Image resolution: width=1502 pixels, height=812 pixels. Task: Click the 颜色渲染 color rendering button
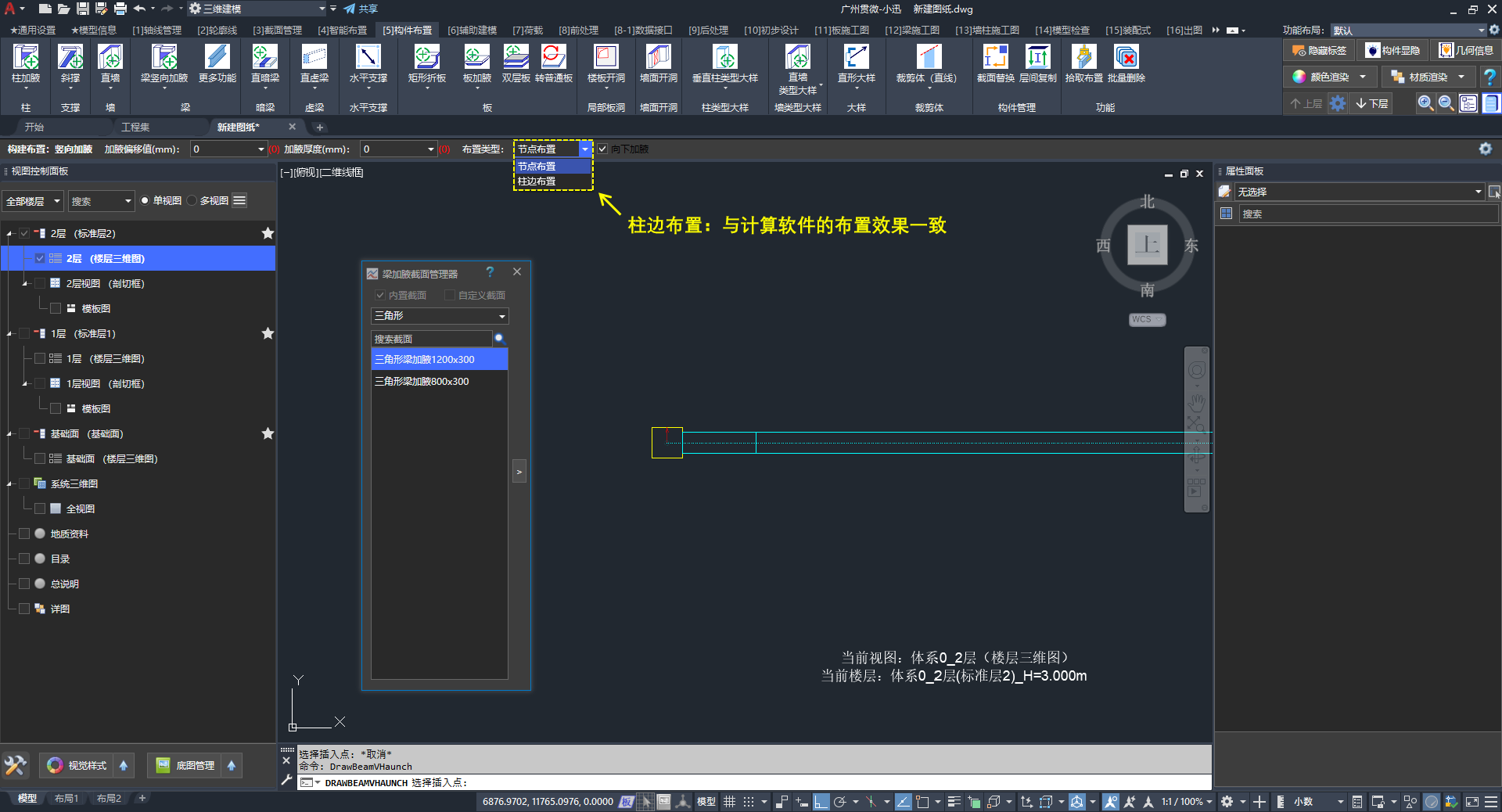[x=1331, y=77]
